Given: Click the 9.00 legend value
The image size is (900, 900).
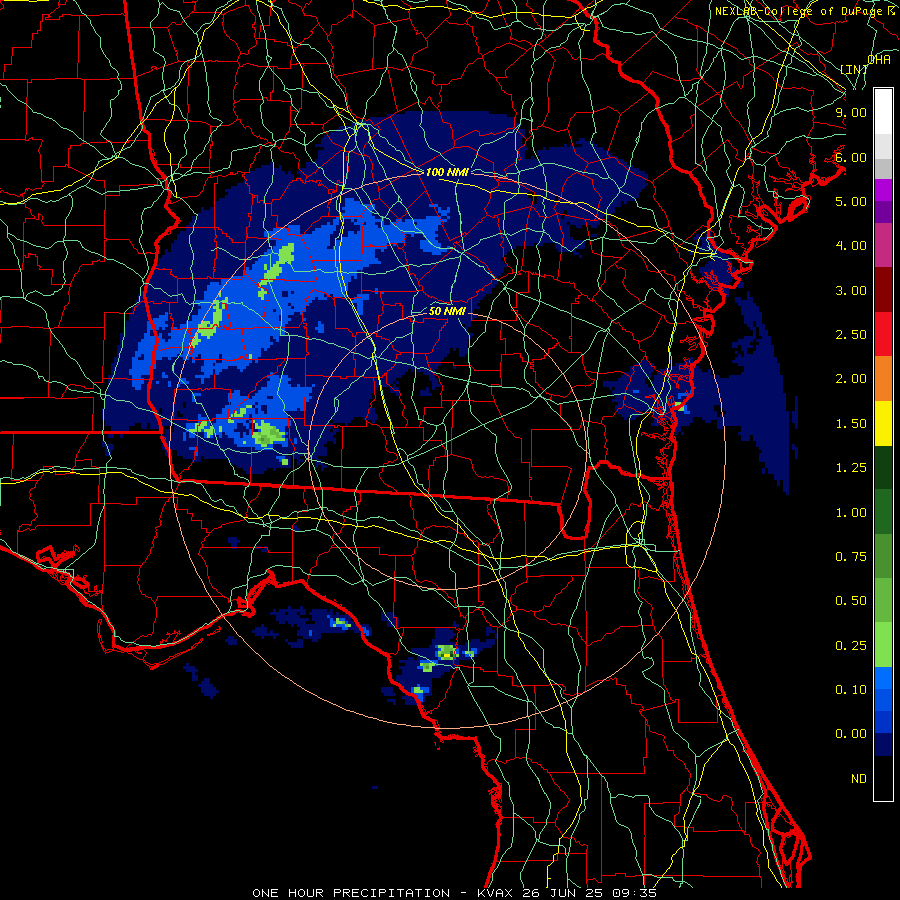Looking at the screenshot, I should tap(851, 112).
